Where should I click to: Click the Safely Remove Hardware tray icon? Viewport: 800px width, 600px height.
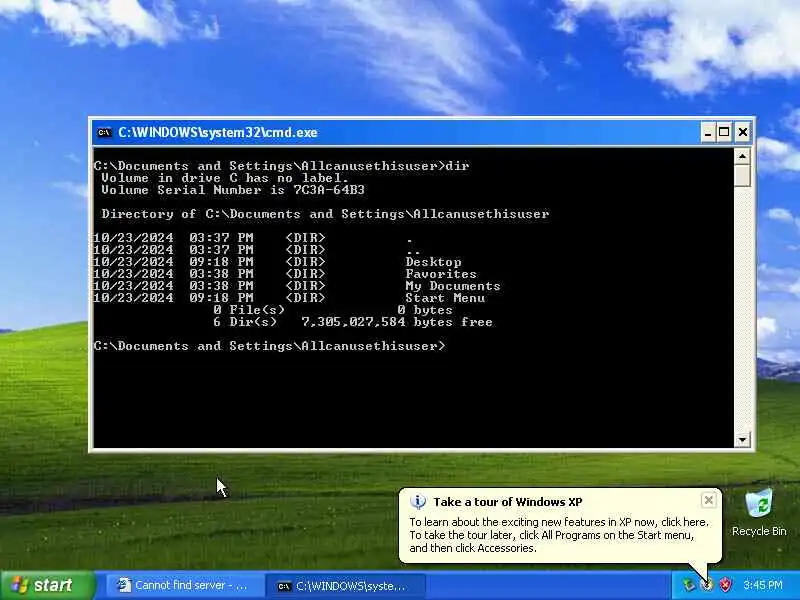click(689, 585)
